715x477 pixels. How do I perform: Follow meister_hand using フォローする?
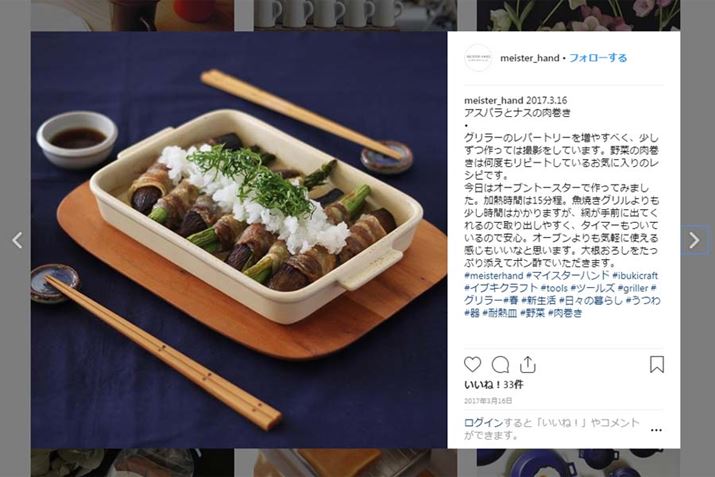tap(598, 58)
